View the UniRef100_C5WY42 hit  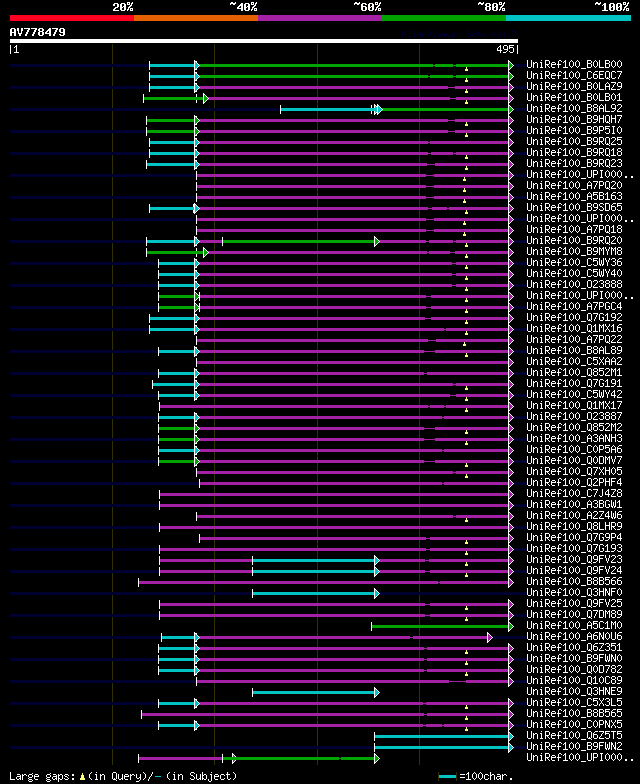(x=574, y=394)
